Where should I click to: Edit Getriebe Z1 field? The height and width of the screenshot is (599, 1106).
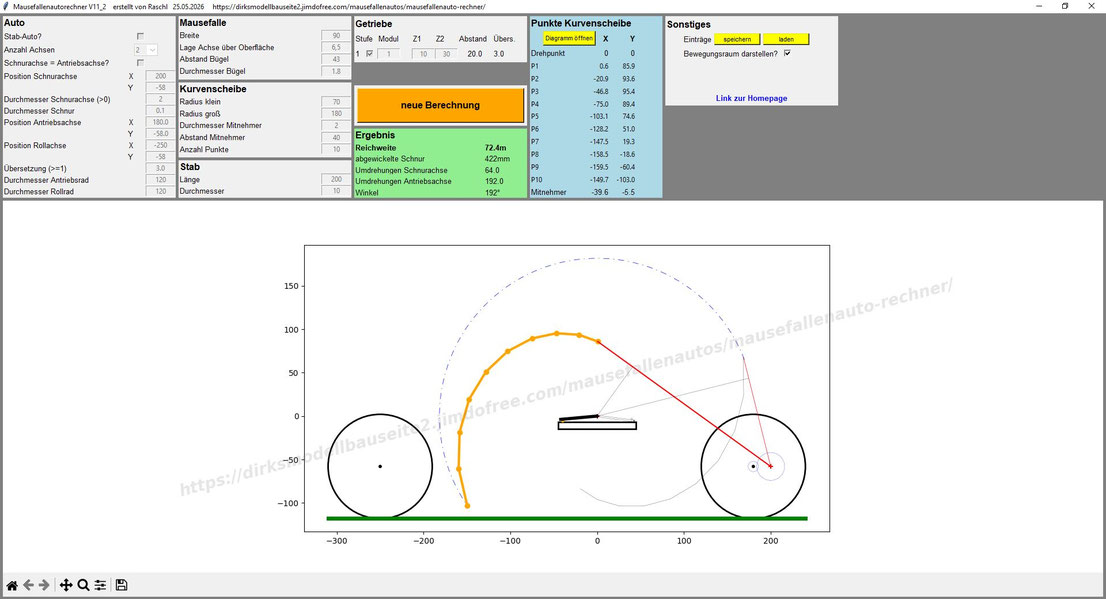tap(423, 54)
